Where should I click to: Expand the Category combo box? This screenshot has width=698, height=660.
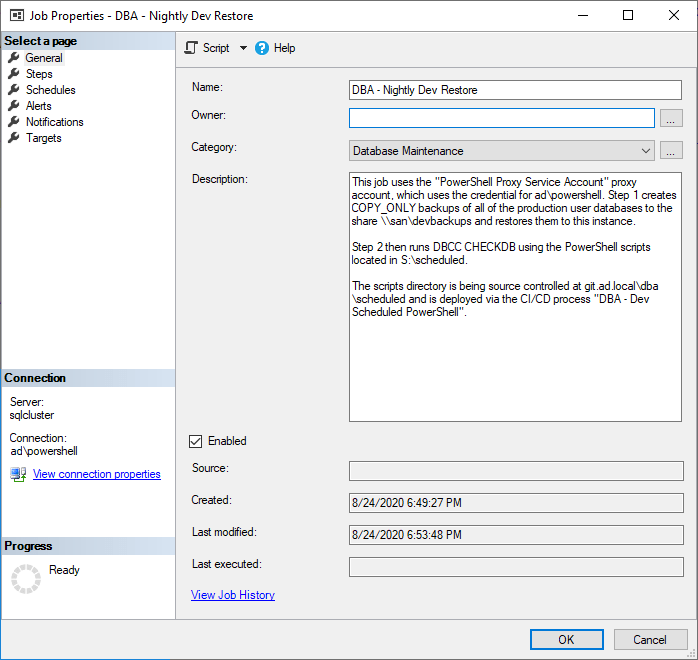(x=645, y=151)
